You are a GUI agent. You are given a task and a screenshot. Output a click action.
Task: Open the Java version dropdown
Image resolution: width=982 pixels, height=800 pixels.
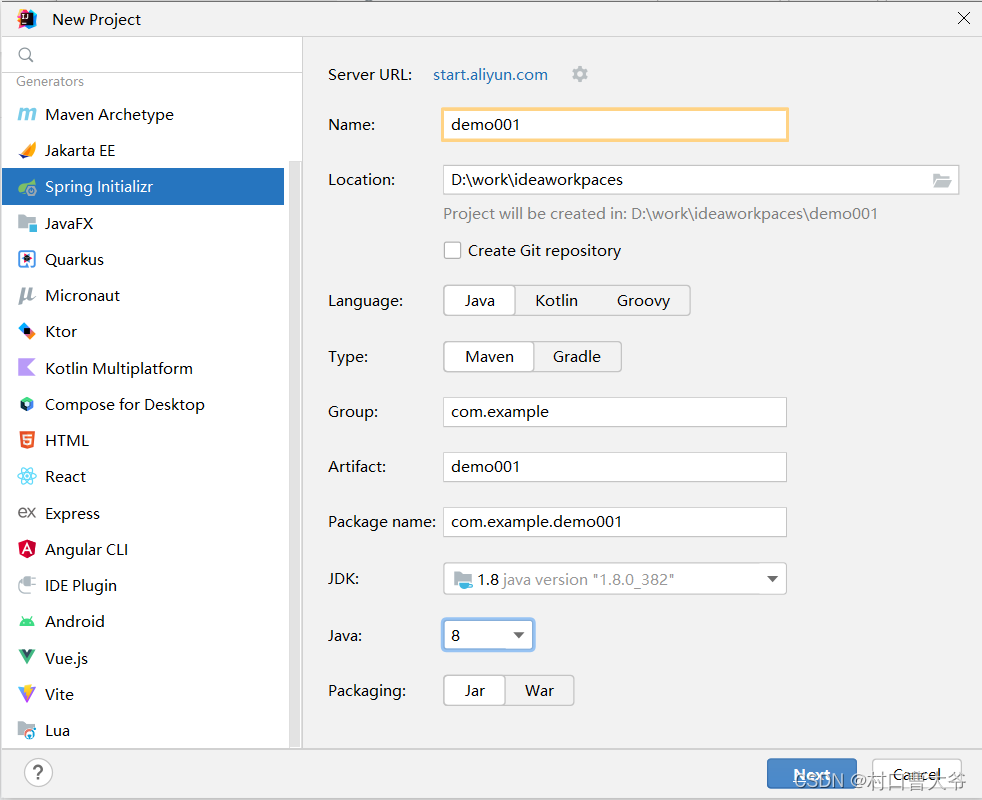point(488,635)
